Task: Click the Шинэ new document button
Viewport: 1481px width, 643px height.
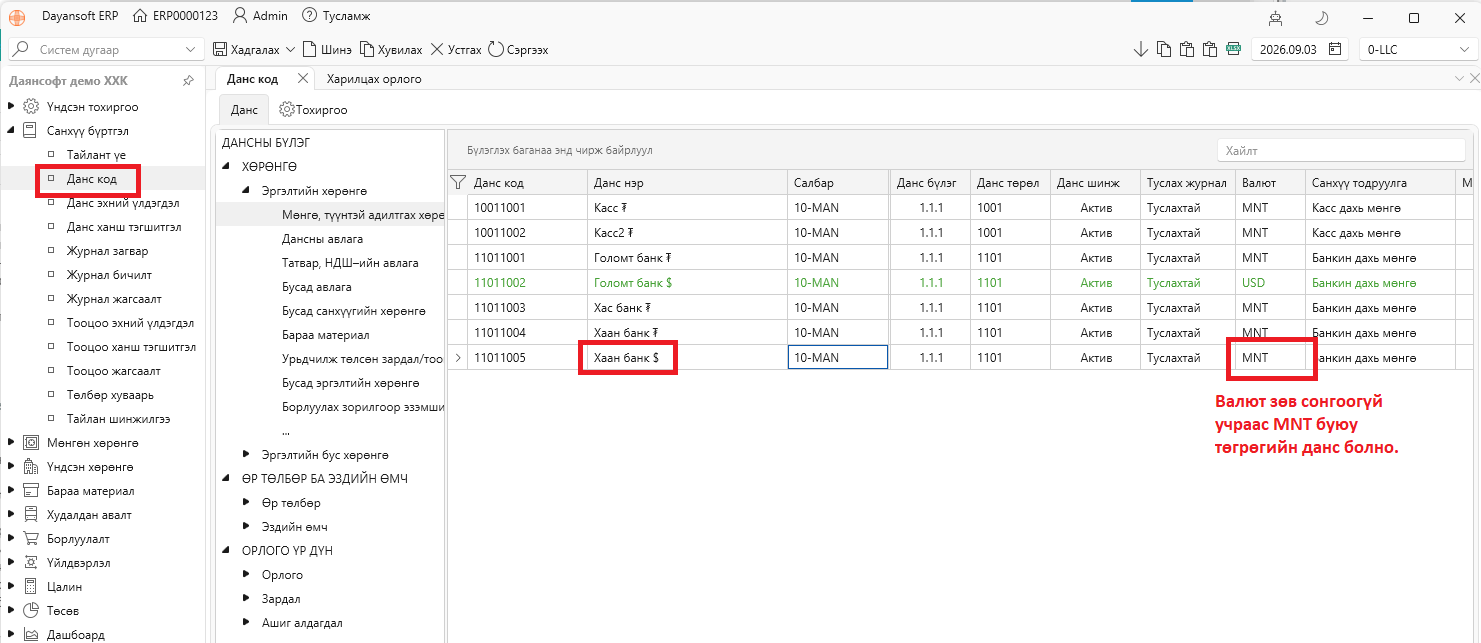Action: (x=327, y=49)
